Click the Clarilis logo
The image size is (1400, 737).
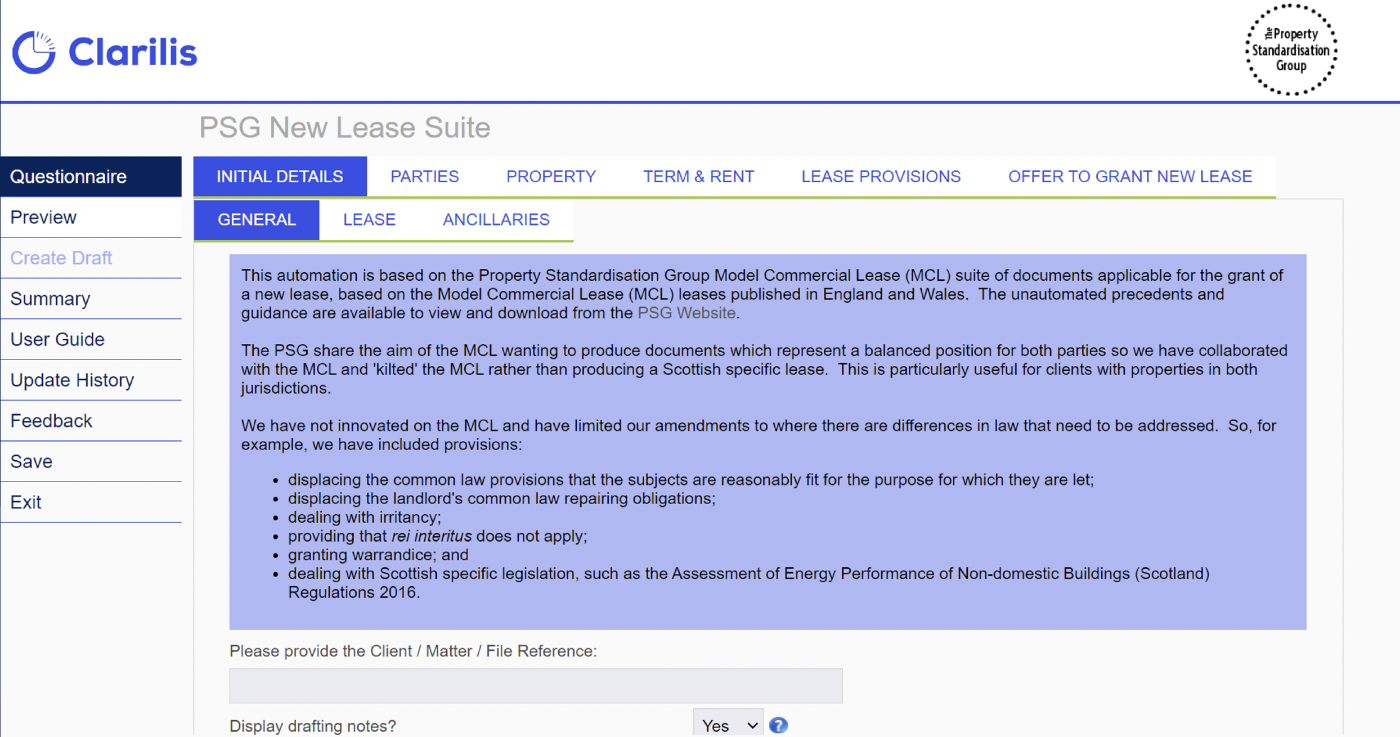pos(105,52)
